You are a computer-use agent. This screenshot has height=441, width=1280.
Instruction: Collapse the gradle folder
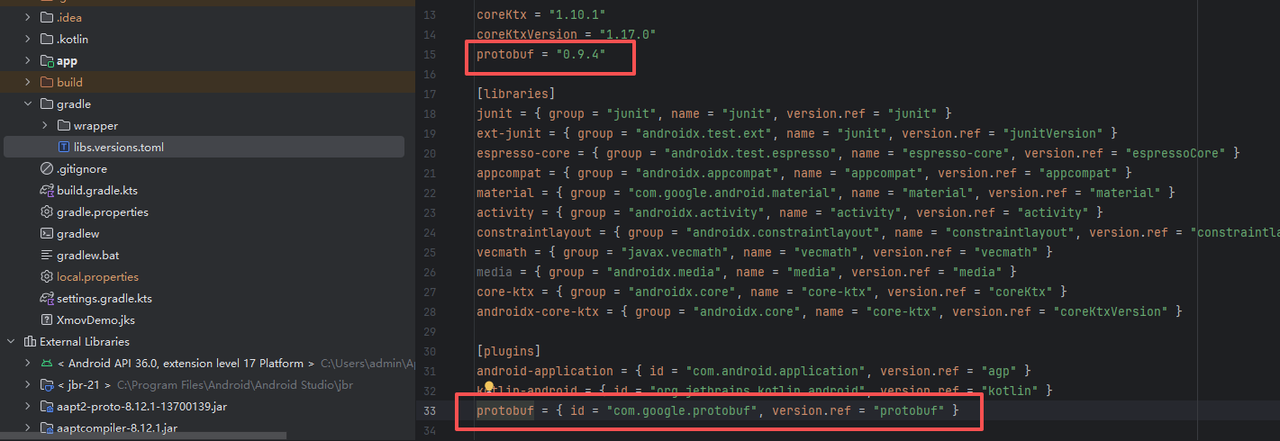[x=28, y=104]
